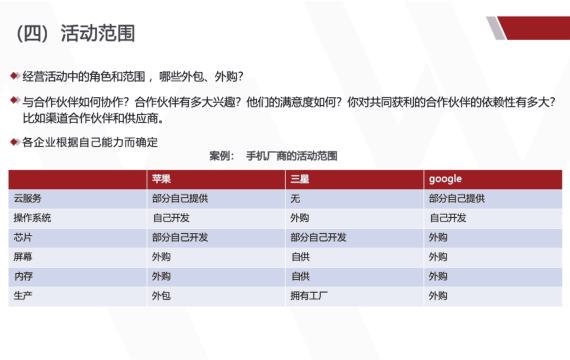Click 三星's "外购" cell in 操作系统 row
570x360 pixels.
(x=354, y=218)
